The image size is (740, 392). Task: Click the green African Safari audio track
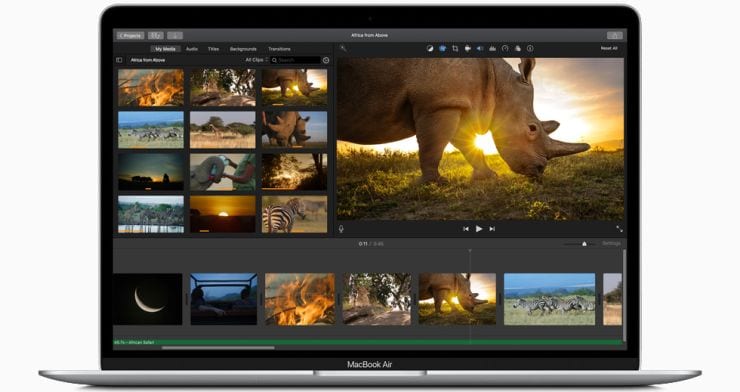tap(368, 342)
